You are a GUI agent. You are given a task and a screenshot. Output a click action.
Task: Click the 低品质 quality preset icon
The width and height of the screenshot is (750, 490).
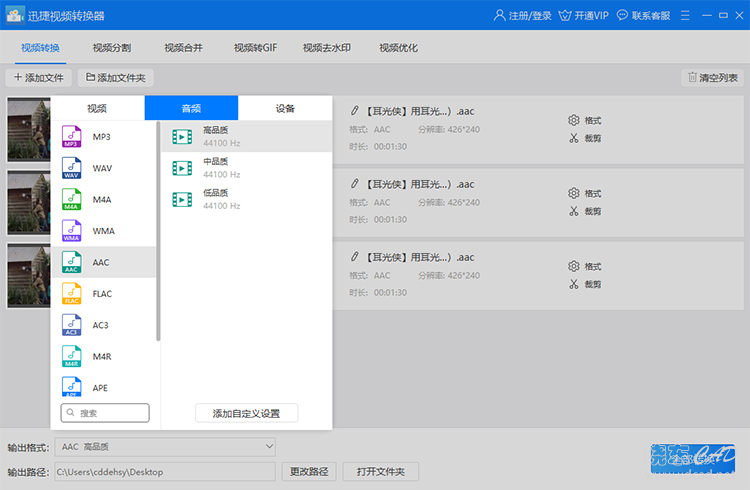(x=182, y=199)
